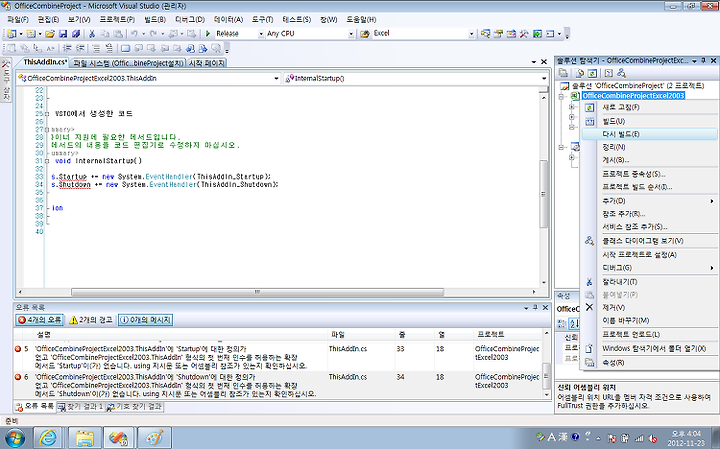Click the Undo arrow icon

[x=134, y=34]
